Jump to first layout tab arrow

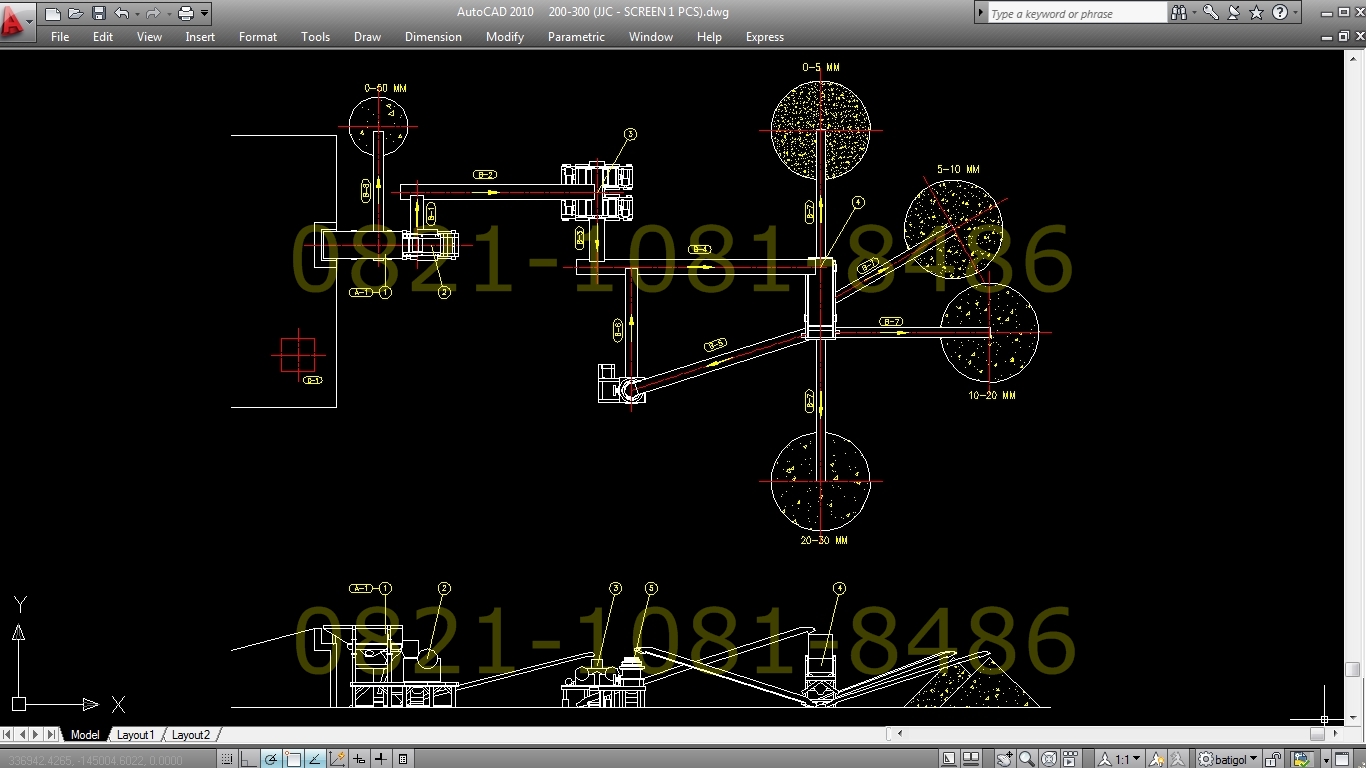pos(9,734)
